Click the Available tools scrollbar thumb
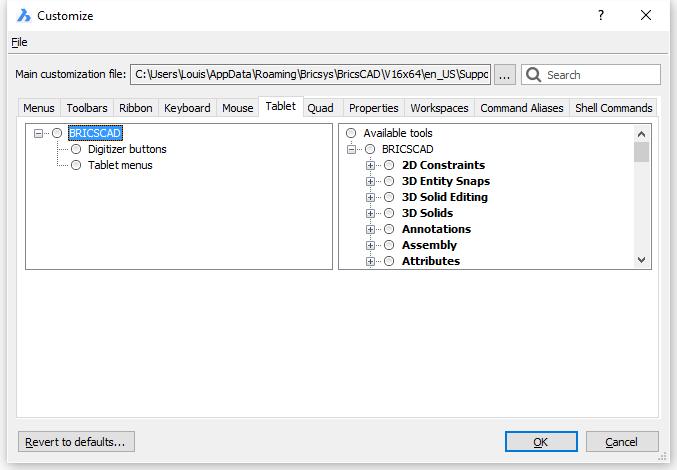 (x=642, y=152)
